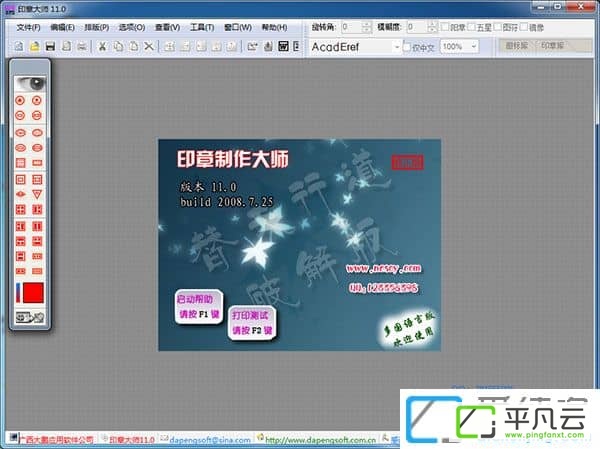Decrease the 模糊度 value with the down arrow

(x=432, y=30)
